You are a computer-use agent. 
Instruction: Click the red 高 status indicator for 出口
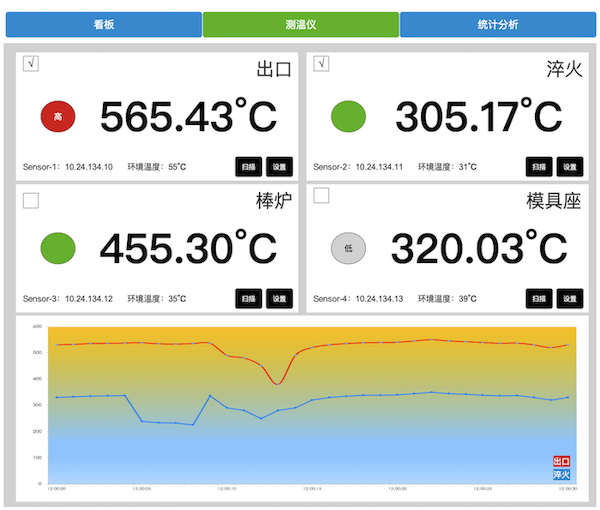(x=58, y=117)
